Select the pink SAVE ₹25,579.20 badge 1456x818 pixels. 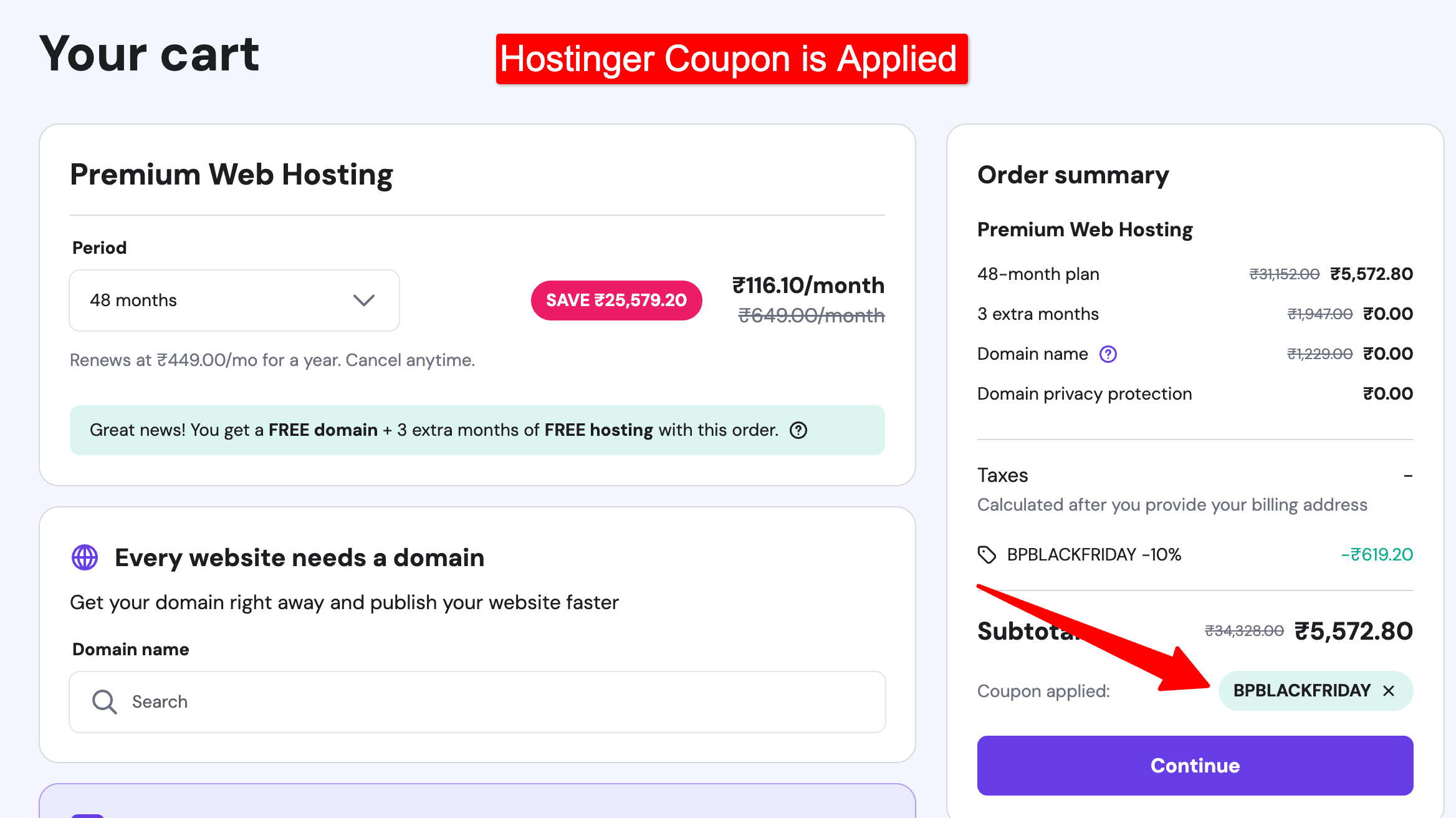click(x=616, y=300)
